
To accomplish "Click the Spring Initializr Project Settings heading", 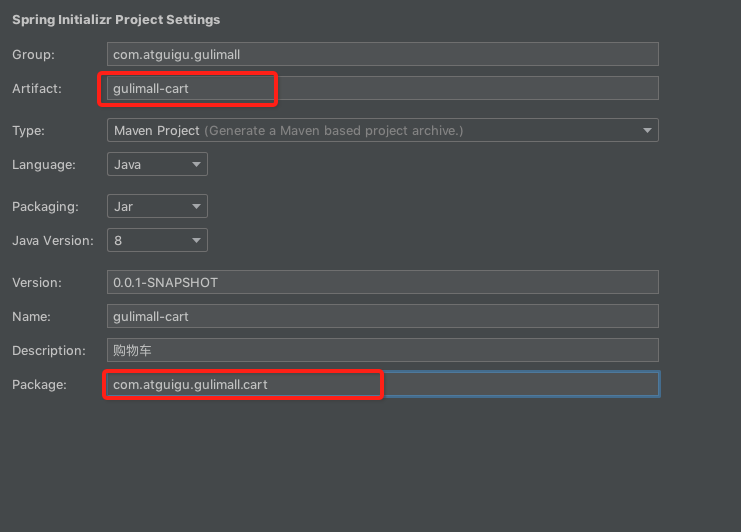I will click(x=116, y=19).
